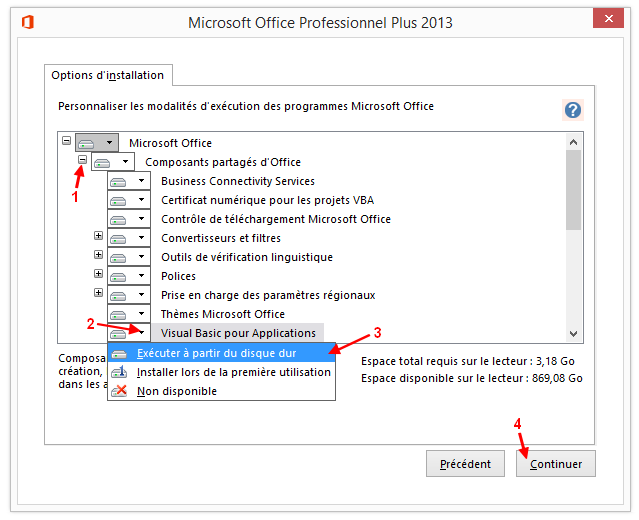Click the Convertisseurs et filtres drive icon

point(119,238)
